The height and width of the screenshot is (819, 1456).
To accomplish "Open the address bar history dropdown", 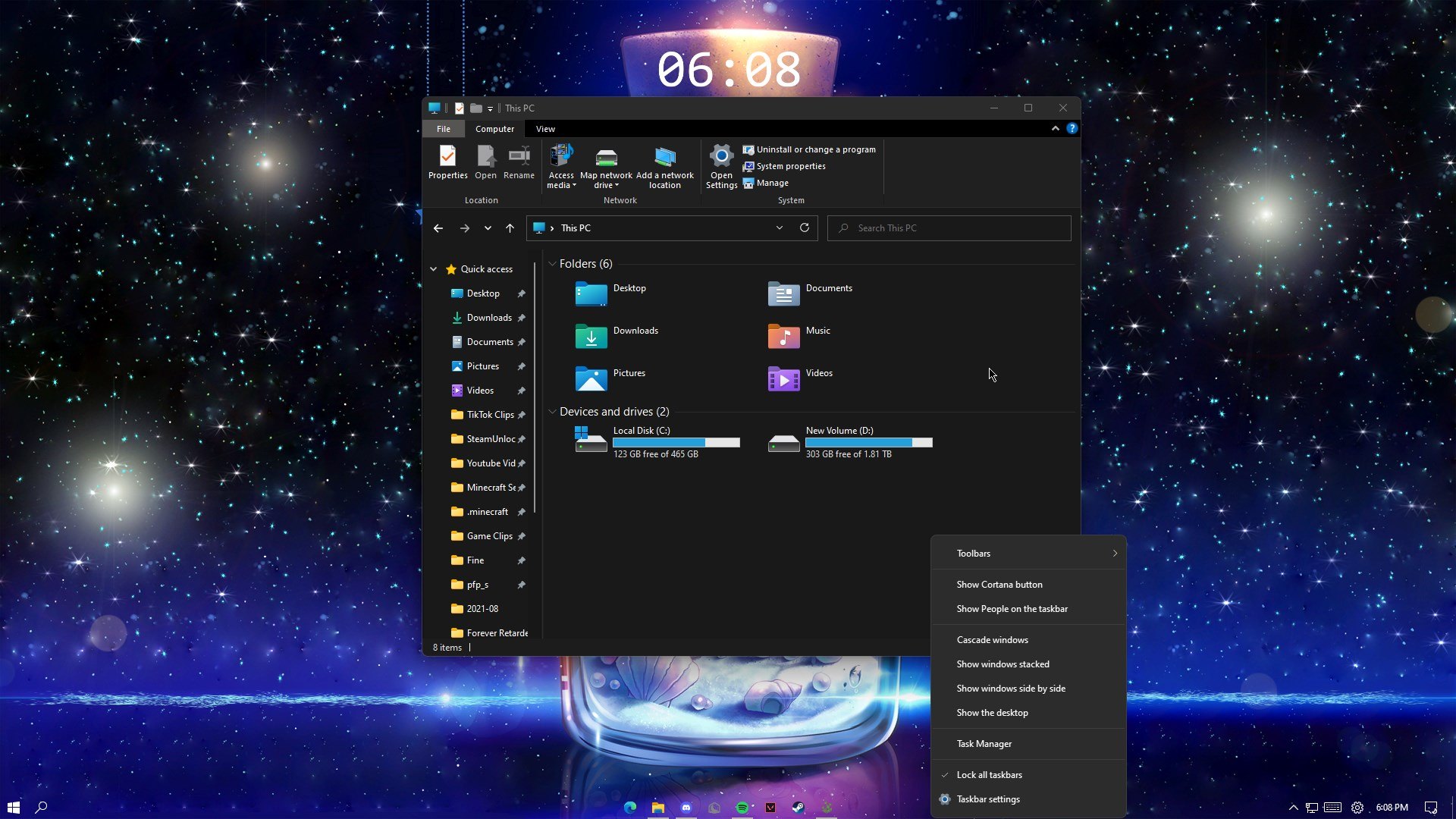I will [x=779, y=227].
